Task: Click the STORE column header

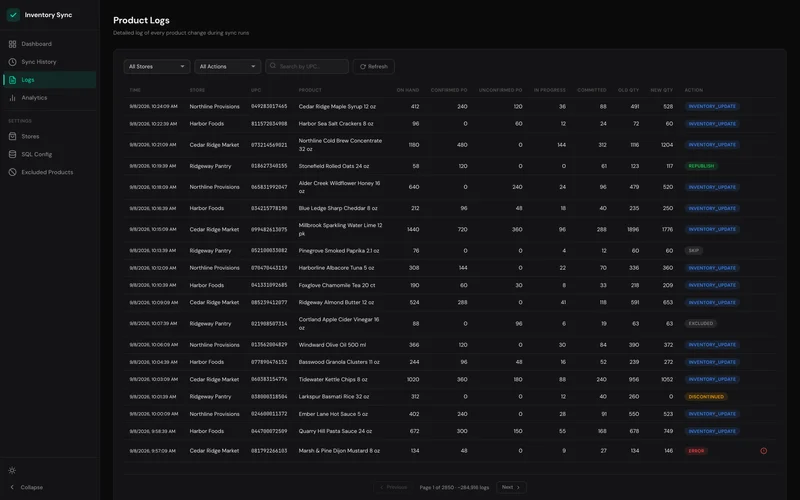Action: (197, 90)
